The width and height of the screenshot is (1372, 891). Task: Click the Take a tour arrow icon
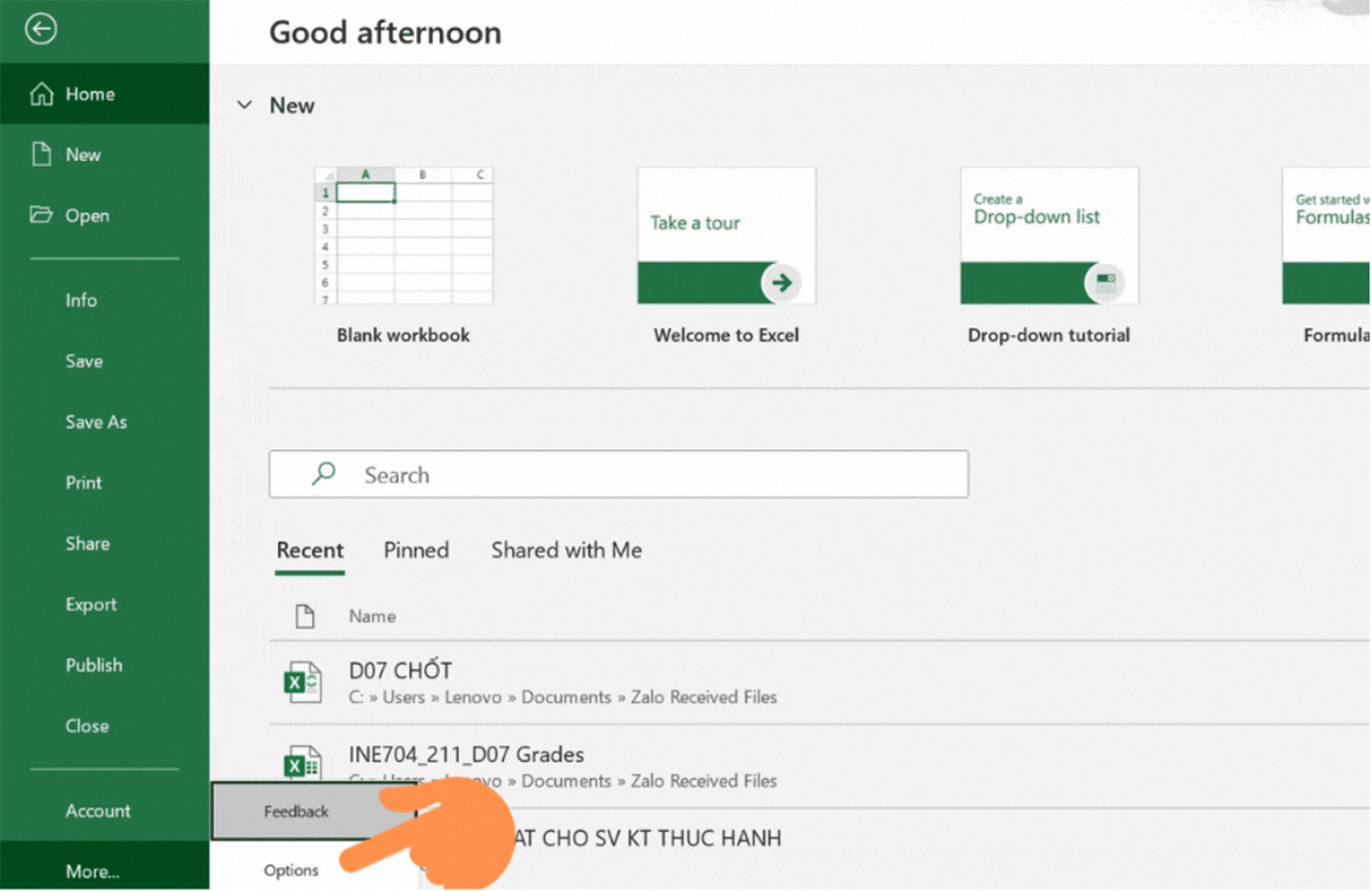pyautogui.click(x=781, y=283)
